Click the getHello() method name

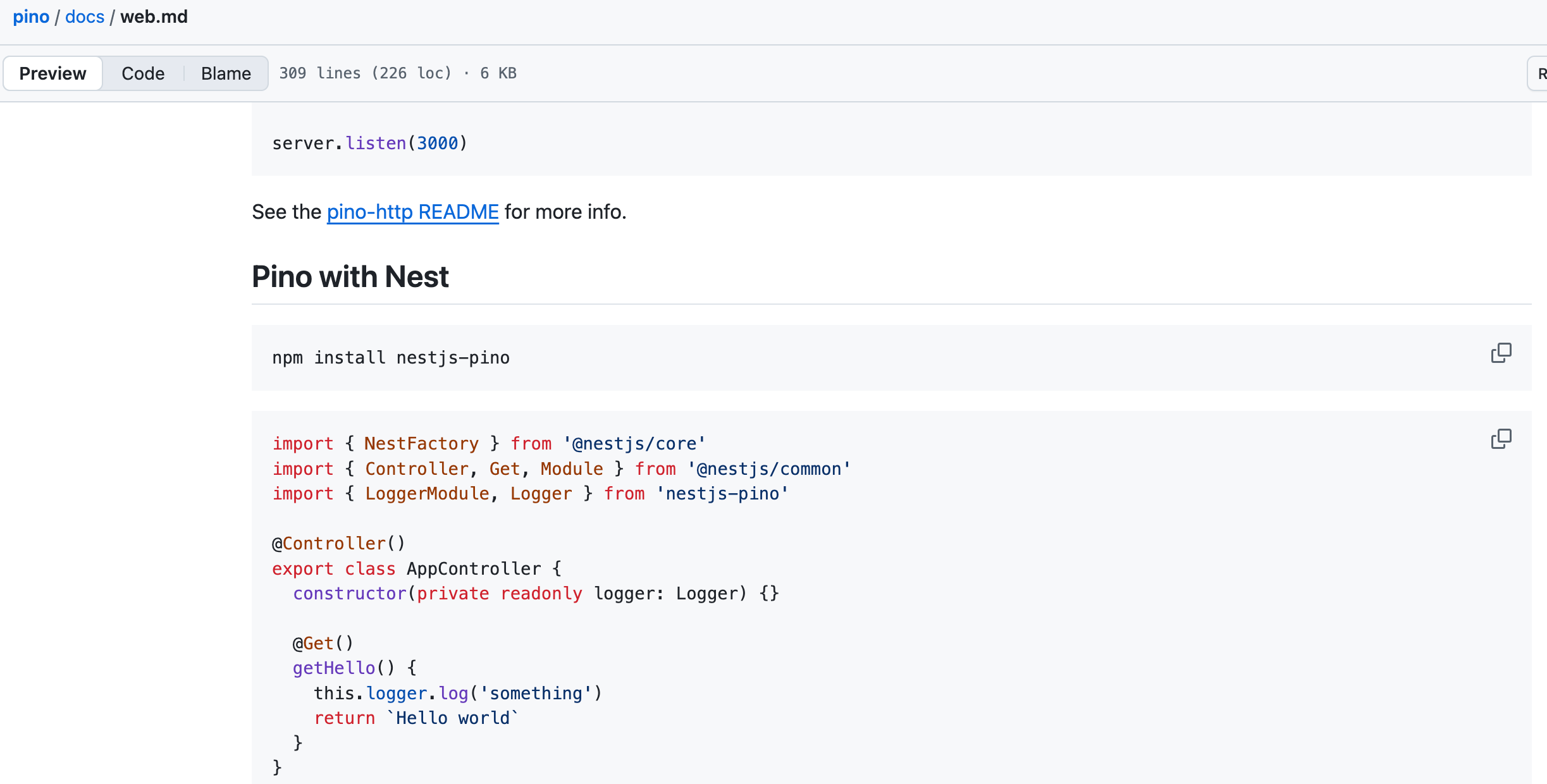tap(334, 668)
